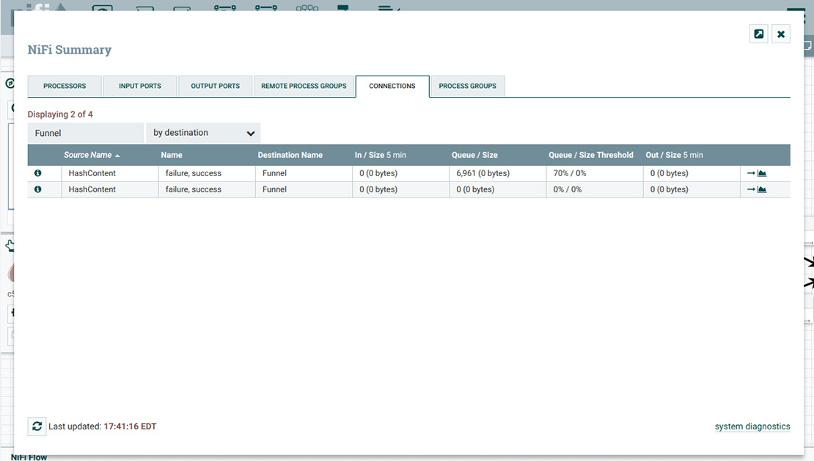The height and width of the screenshot is (461, 814).
Task: Show details icon for the 6,961 queued connection
Action: tap(38, 173)
